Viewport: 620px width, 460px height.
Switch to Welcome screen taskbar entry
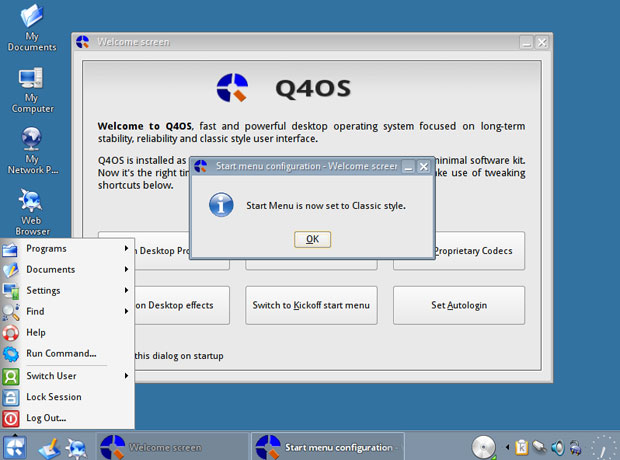point(173,447)
